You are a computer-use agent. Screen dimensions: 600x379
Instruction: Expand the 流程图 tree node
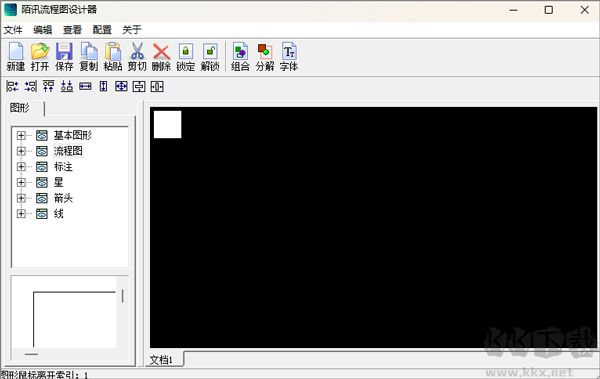[21, 151]
